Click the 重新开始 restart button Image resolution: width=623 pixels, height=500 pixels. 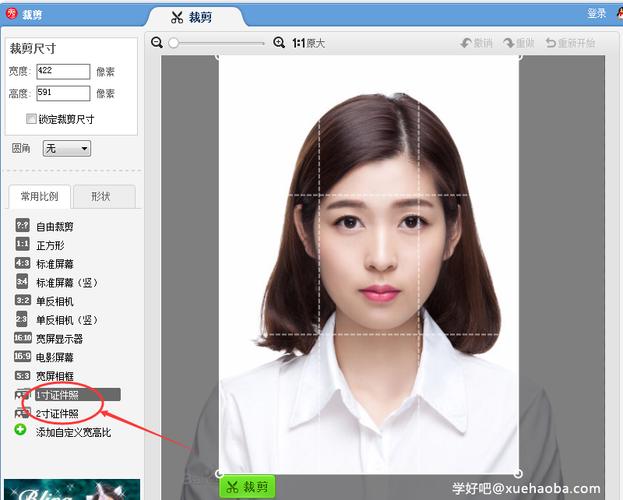[x=570, y=43]
